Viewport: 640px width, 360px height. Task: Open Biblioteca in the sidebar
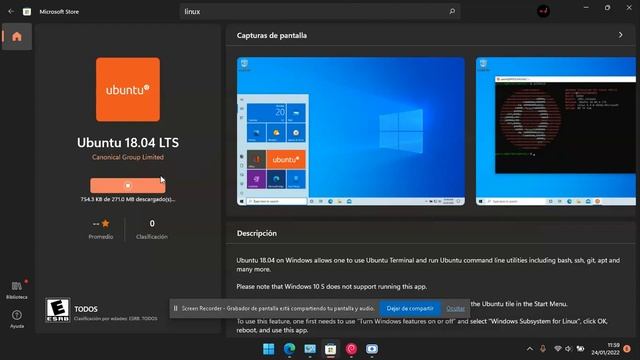[x=17, y=290]
